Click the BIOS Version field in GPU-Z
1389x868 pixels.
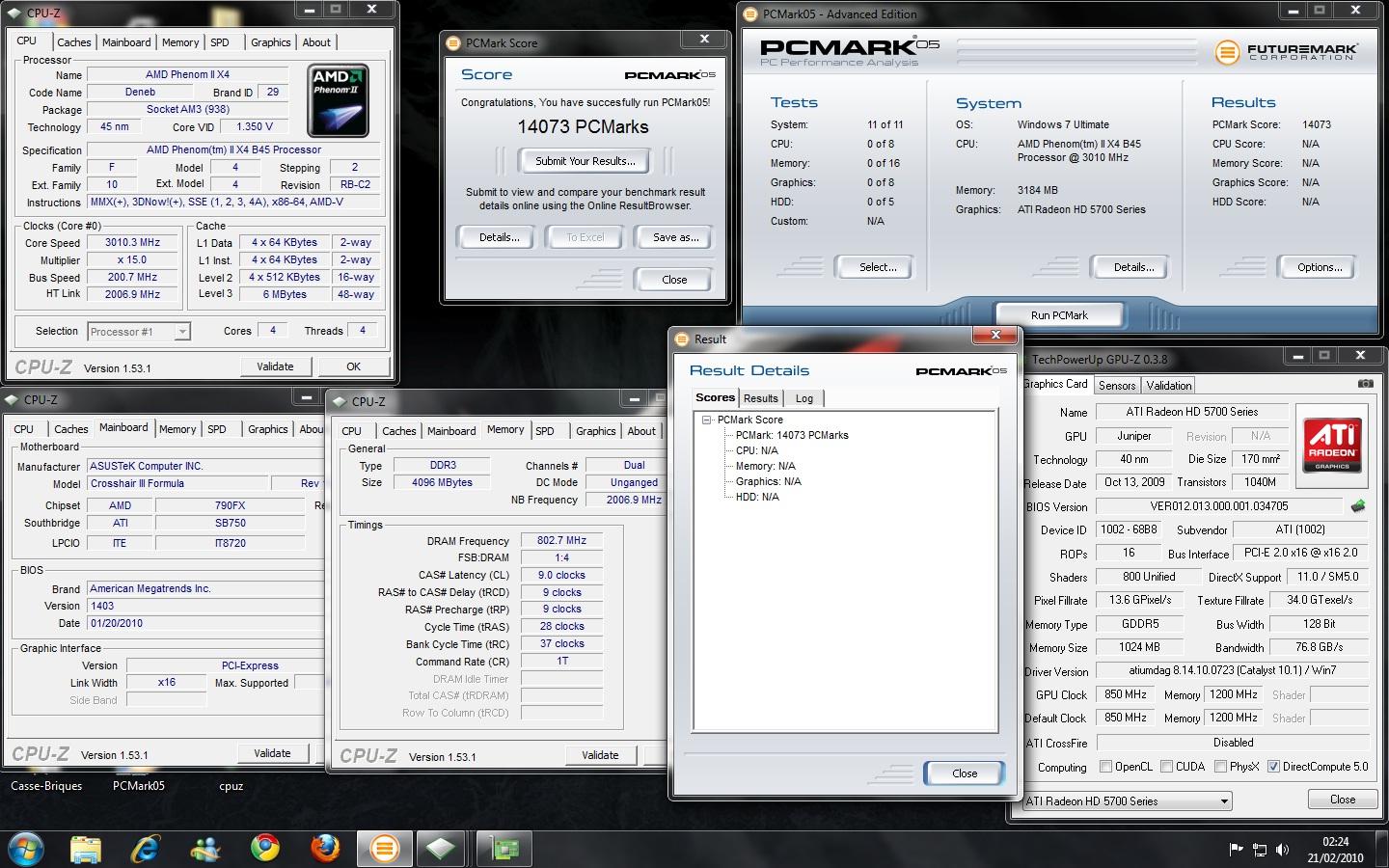tap(1219, 506)
